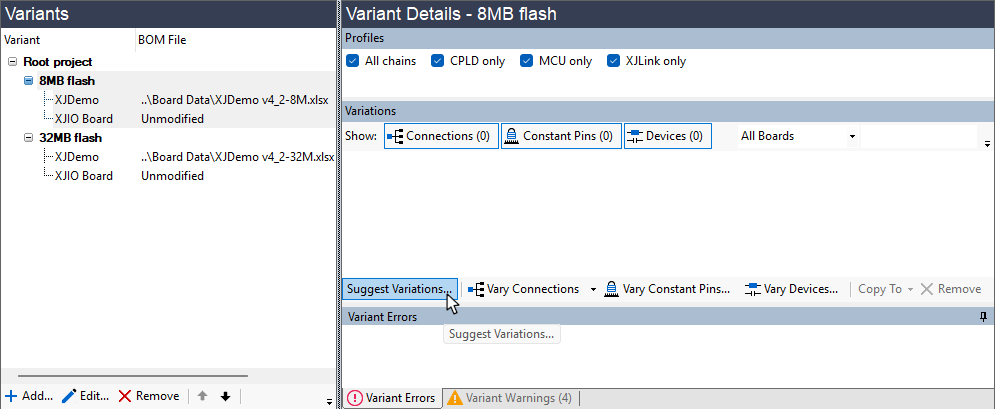This screenshot has width=995, height=409.
Task: Uncheck the CPLD only profile
Action: point(438,61)
